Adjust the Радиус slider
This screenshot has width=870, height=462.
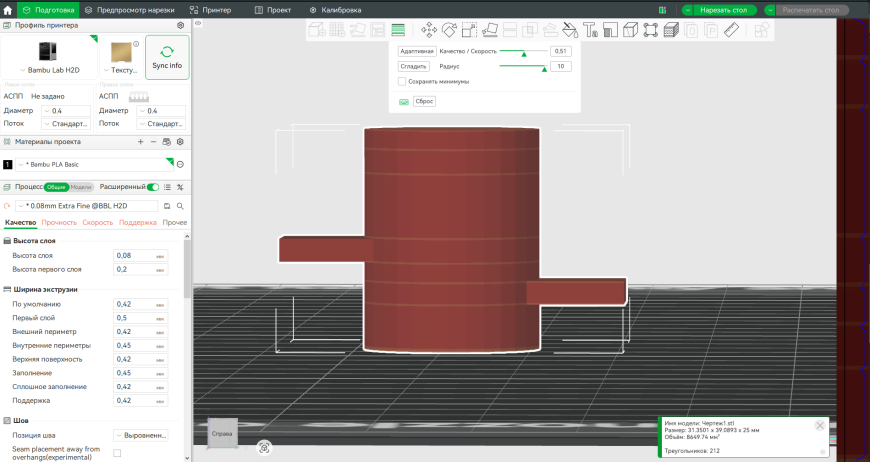click(523, 67)
